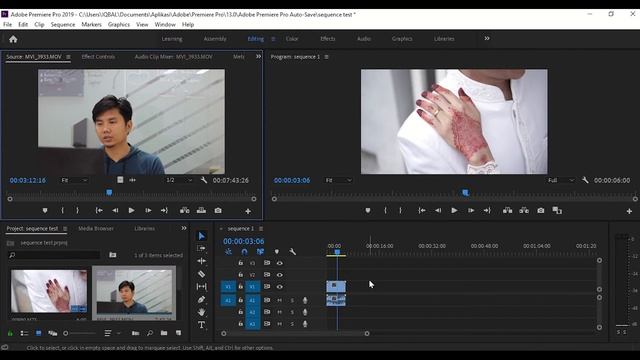Expand Project panel group overflow chevron
This screenshot has height=360, width=640.
tap(184, 228)
